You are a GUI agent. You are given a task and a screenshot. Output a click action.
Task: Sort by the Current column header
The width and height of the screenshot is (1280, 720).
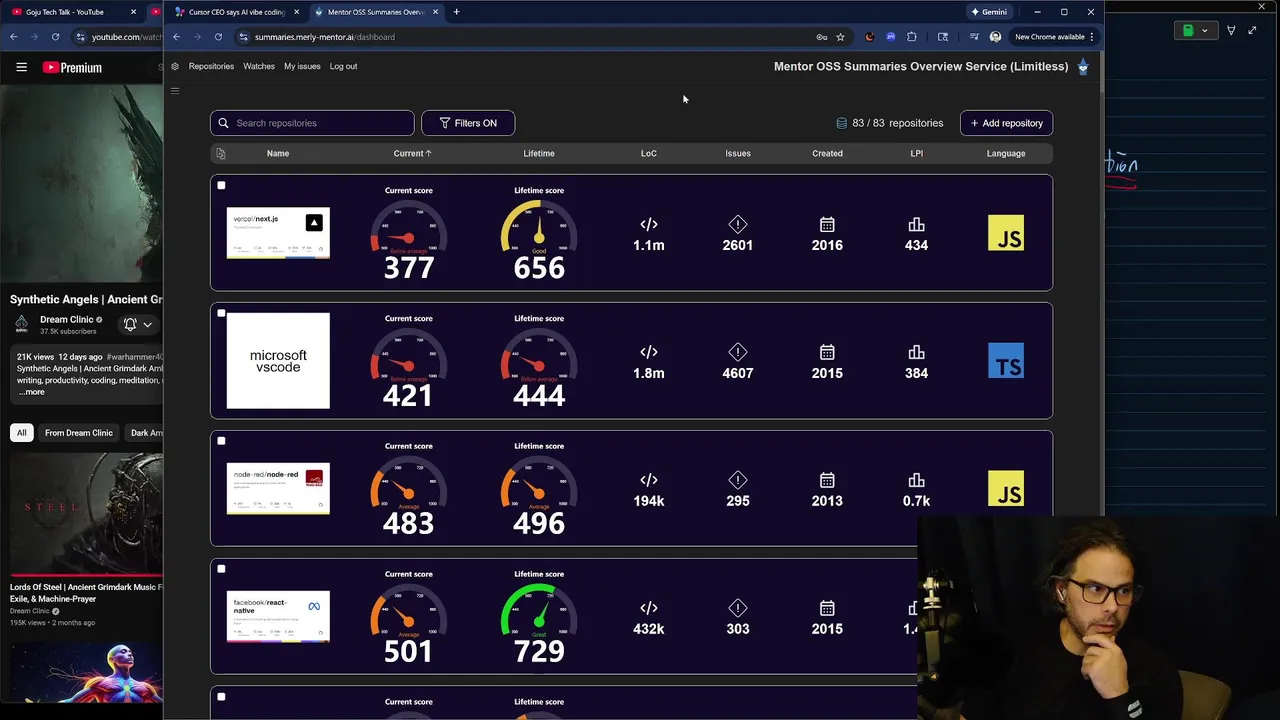coord(412,153)
